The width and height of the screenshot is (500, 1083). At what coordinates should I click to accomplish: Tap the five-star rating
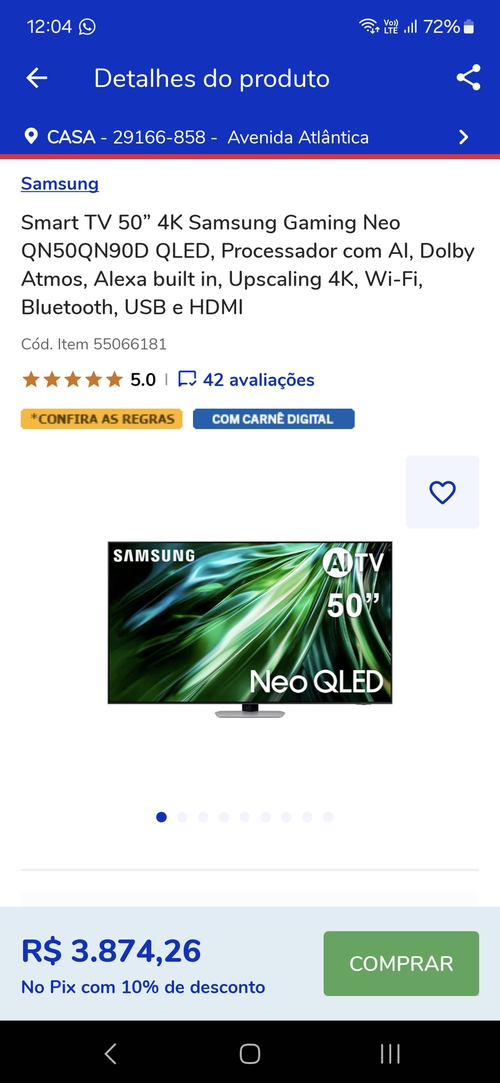point(72,379)
